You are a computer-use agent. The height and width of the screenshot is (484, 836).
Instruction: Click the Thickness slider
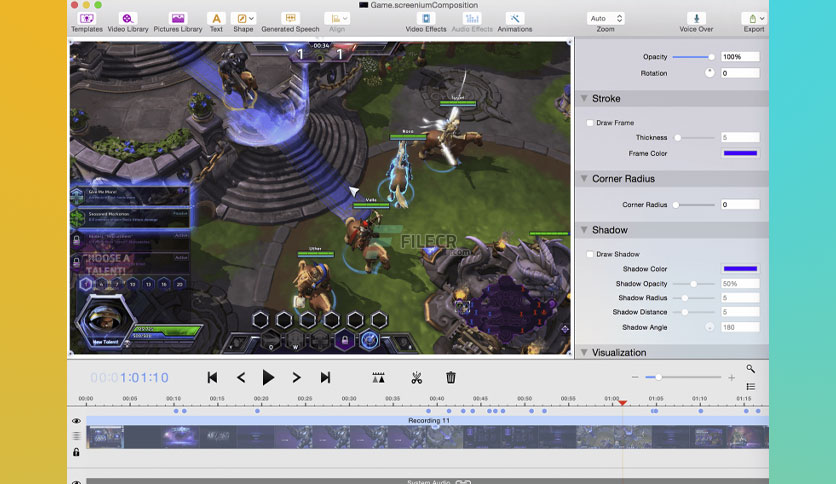tap(694, 138)
